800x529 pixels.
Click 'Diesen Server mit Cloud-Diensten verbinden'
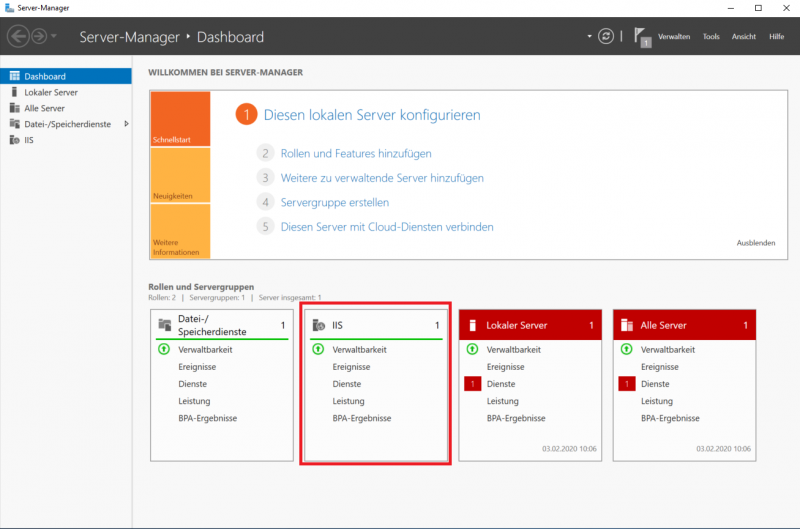click(386, 227)
